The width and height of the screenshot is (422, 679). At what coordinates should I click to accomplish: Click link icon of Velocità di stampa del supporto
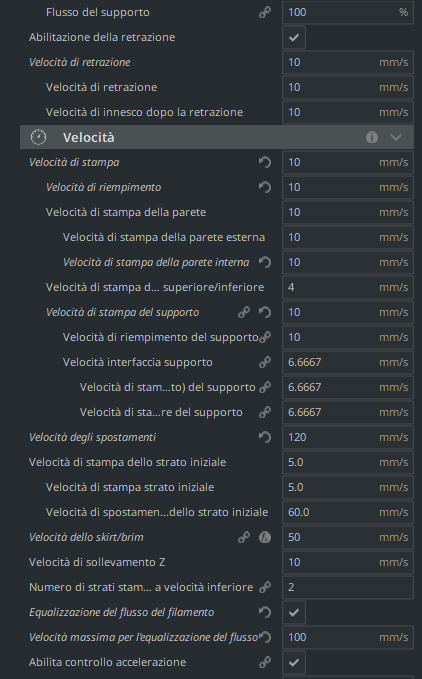point(244,312)
